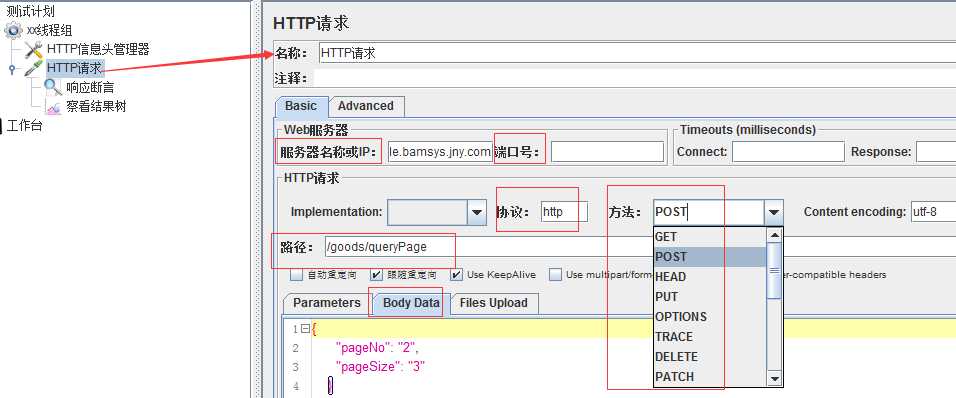This screenshot has height=398, width=956.
Task: Collapse code fold marker on line 1
Action: pyautogui.click(x=305, y=329)
